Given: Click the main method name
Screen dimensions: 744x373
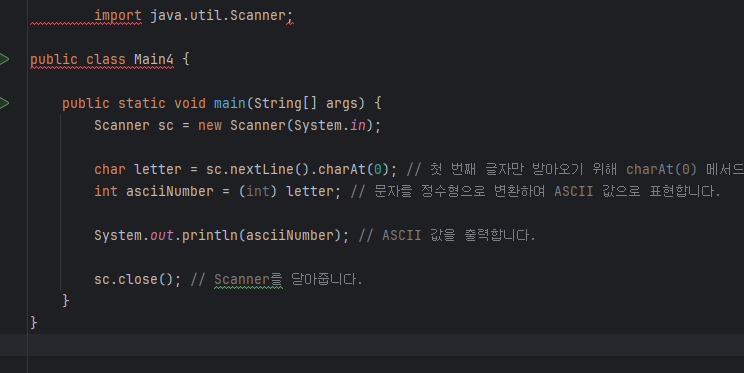Looking at the screenshot, I should click(x=230, y=103).
